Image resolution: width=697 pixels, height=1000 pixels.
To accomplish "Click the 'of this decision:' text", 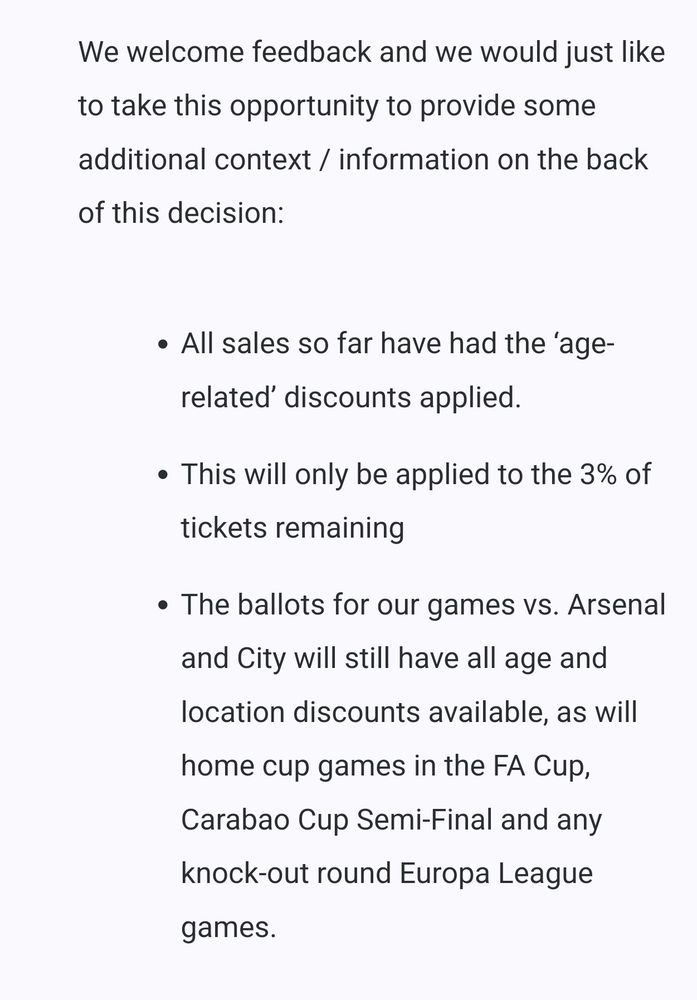I will click(181, 213).
